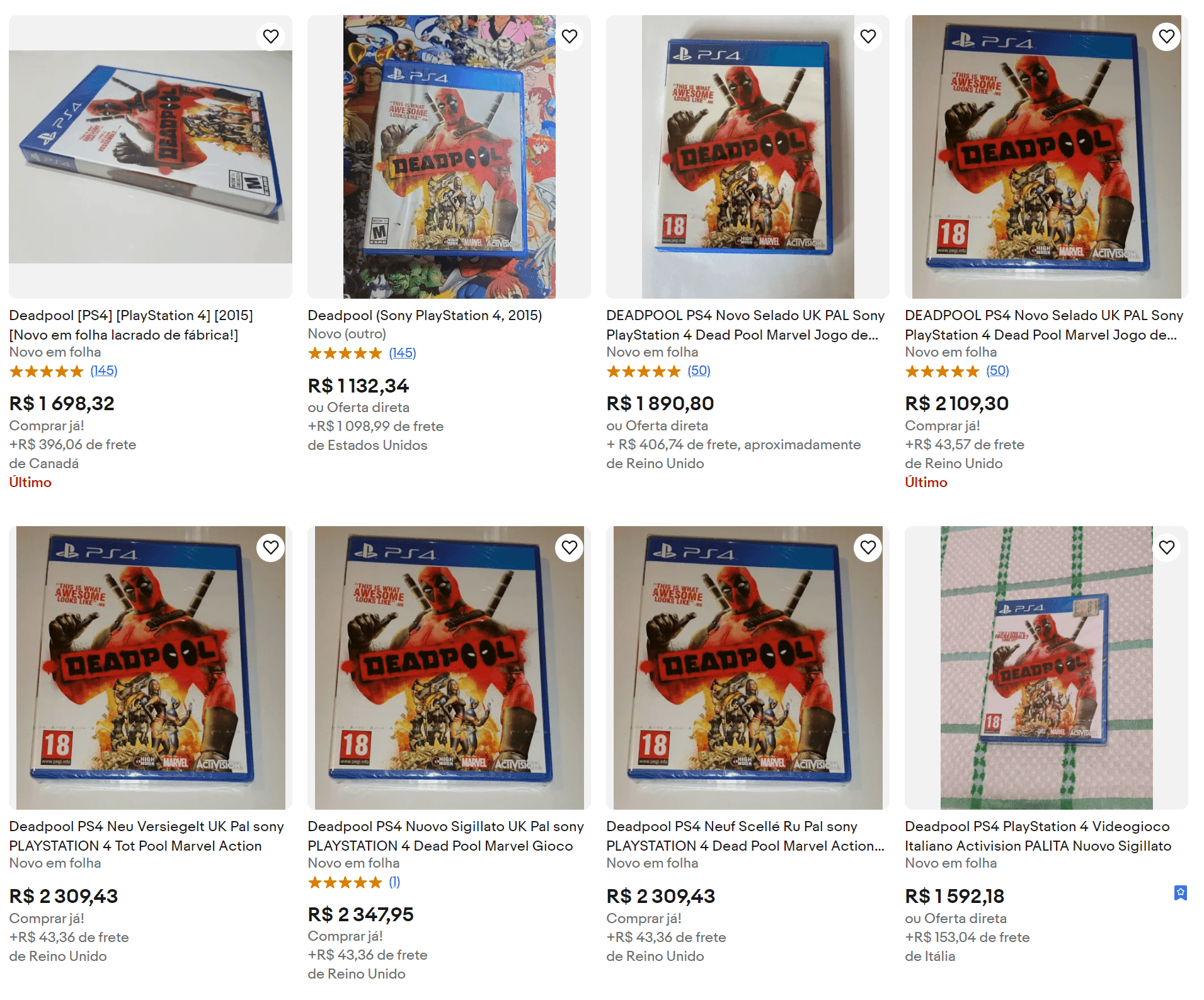
Task: Click blue badge icon beside R$ 1 592,18
Action: pyautogui.click(x=1181, y=893)
